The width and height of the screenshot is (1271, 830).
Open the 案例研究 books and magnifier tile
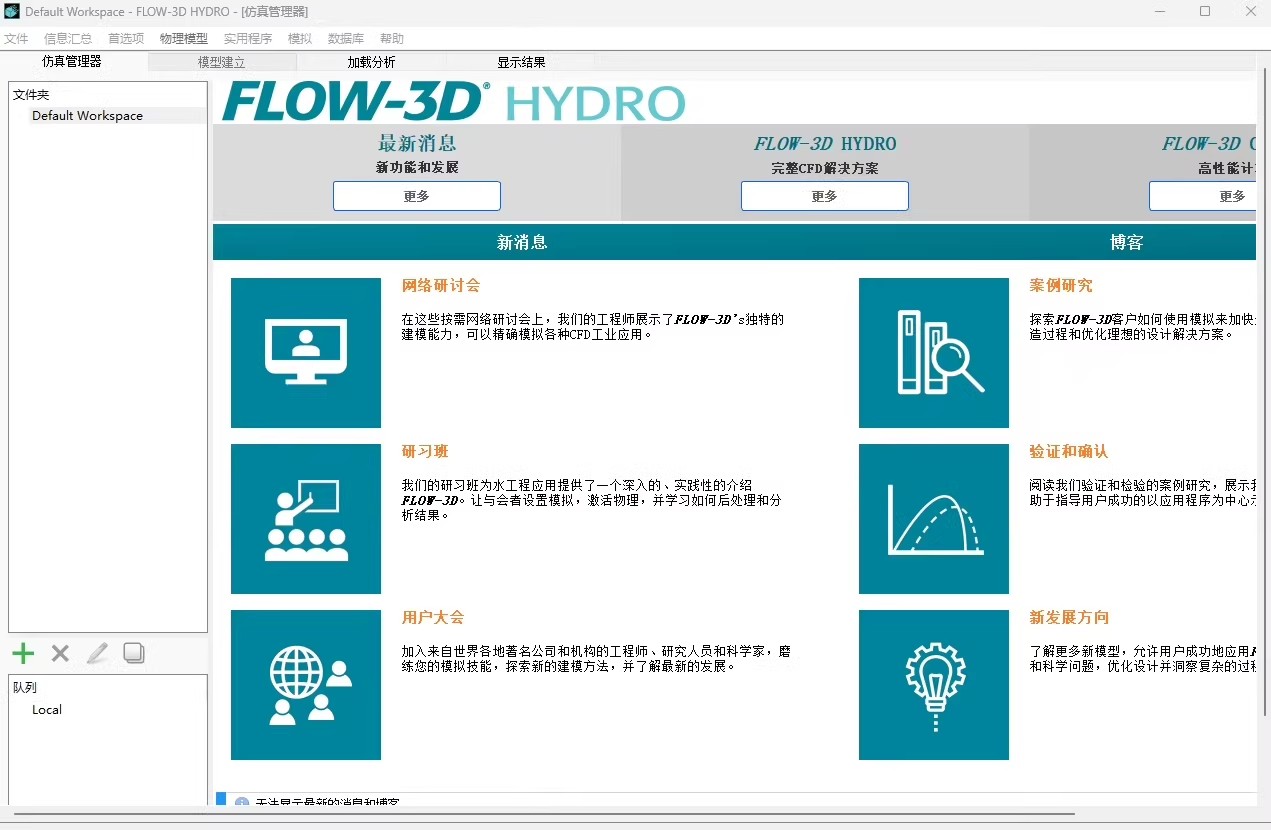pos(934,353)
